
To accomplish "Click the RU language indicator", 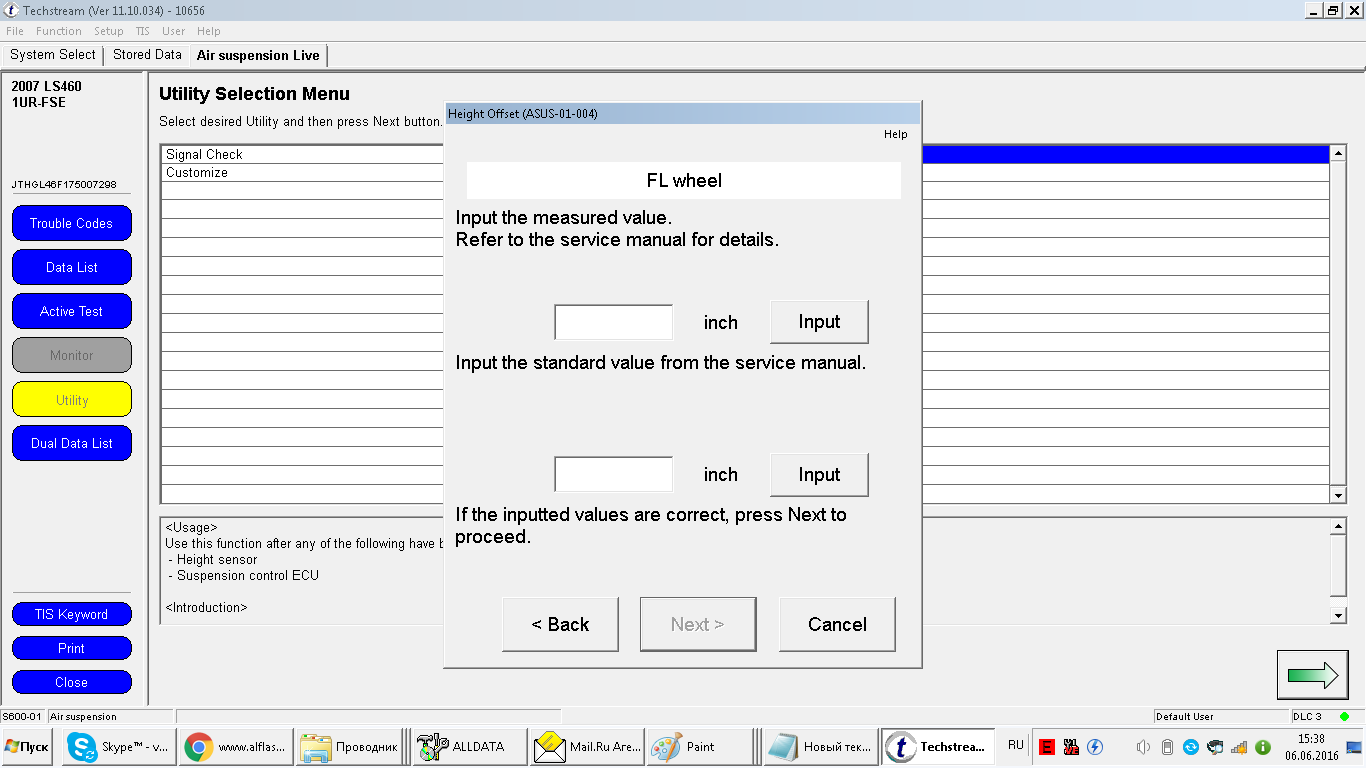I will tap(1016, 746).
